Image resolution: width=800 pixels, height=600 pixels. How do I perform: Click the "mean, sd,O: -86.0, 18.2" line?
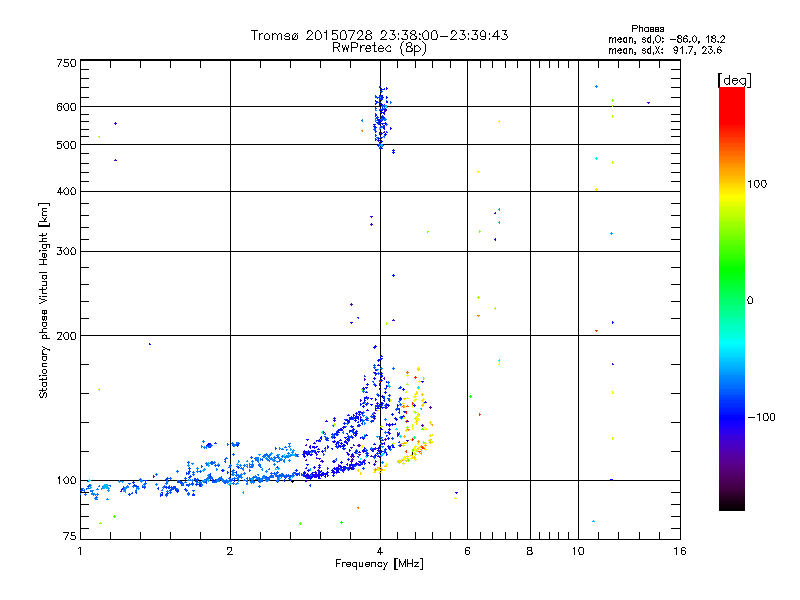pos(666,39)
